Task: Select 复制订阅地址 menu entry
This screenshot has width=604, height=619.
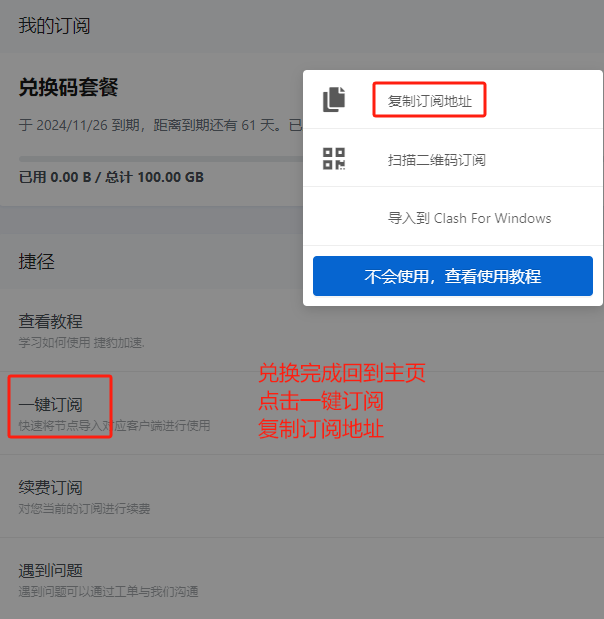Action: (430, 101)
